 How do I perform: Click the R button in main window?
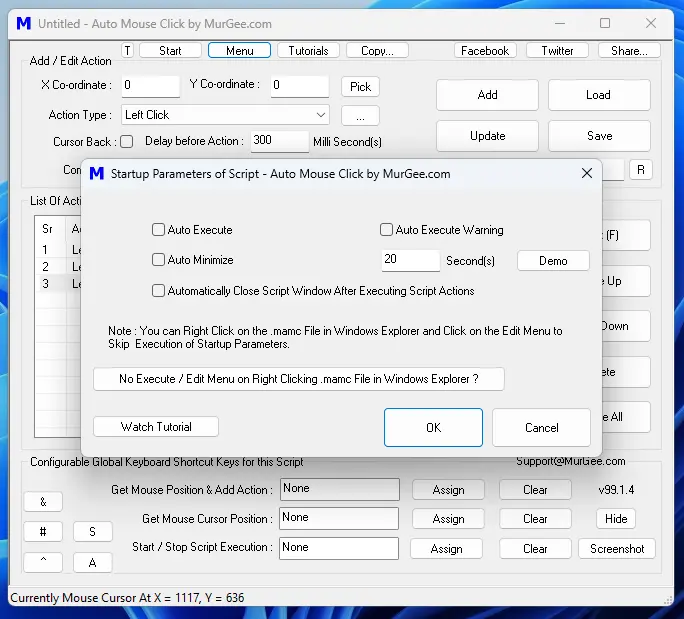[x=641, y=169]
